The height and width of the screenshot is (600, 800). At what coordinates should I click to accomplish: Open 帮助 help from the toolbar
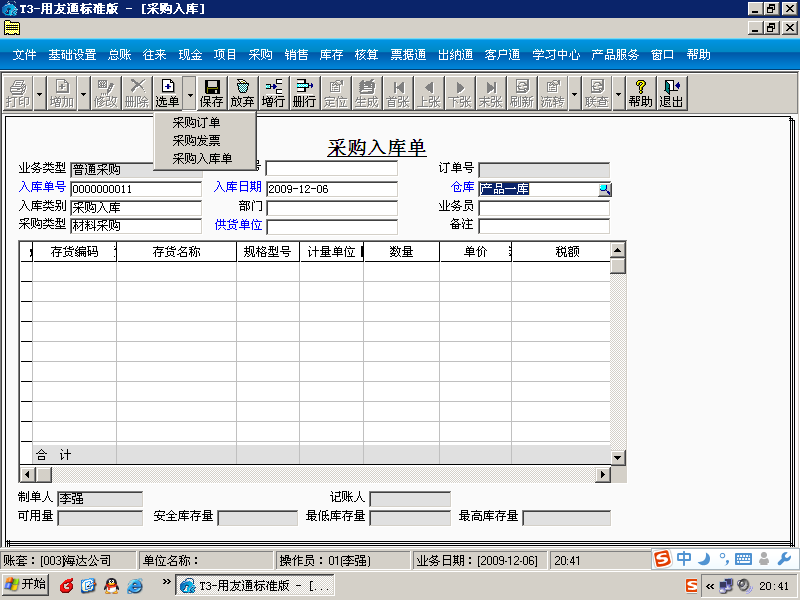pyautogui.click(x=640, y=93)
